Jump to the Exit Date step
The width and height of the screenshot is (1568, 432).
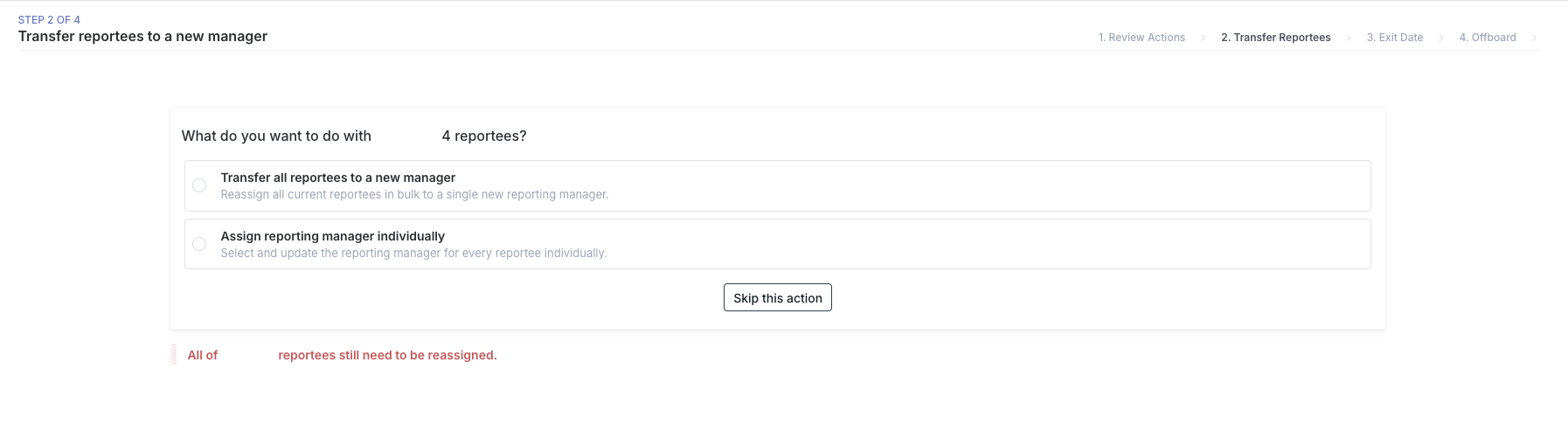click(1394, 38)
